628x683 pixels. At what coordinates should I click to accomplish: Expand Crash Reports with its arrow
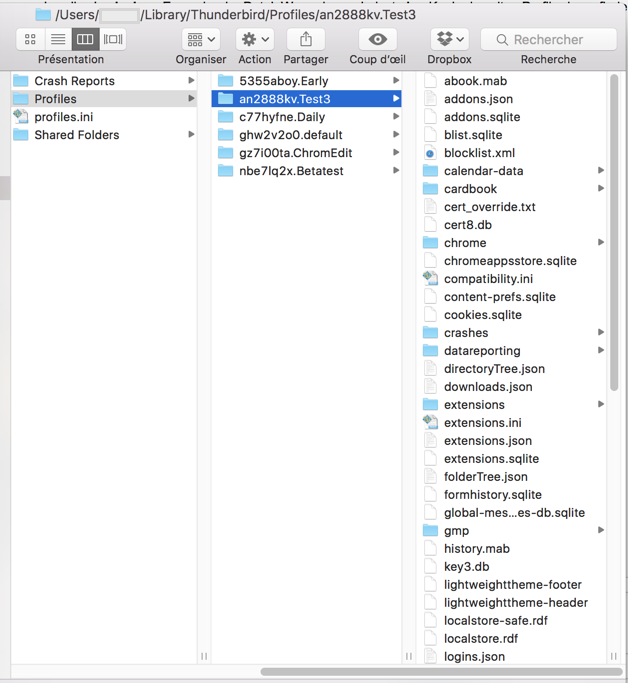pyautogui.click(x=191, y=81)
